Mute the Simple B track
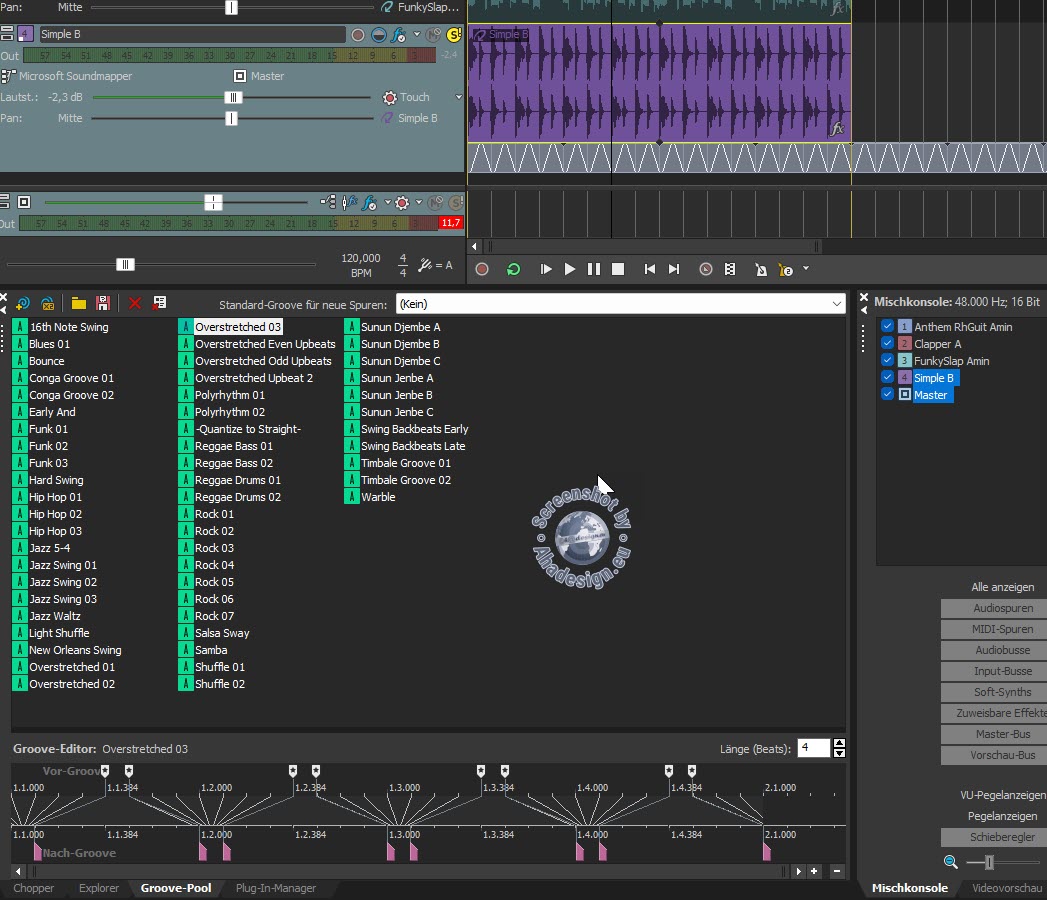The width and height of the screenshot is (1047, 900). point(434,35)
